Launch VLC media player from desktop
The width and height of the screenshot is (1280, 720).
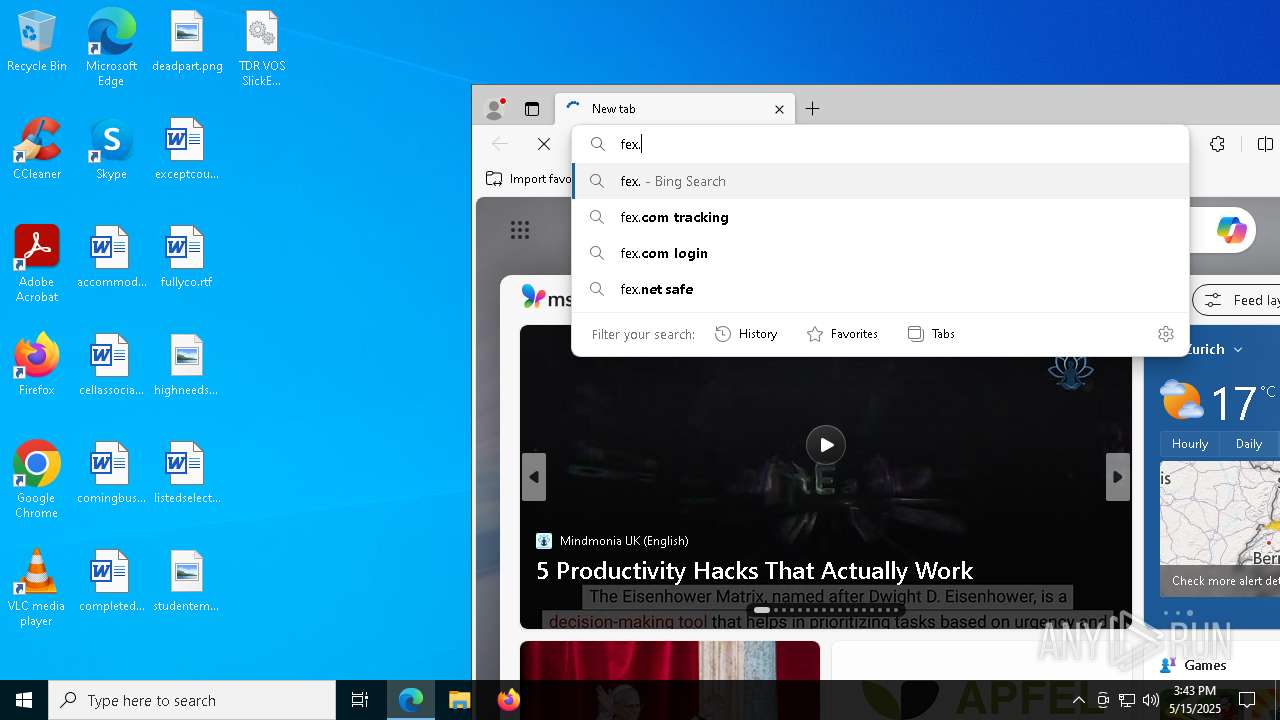point(37,588)
